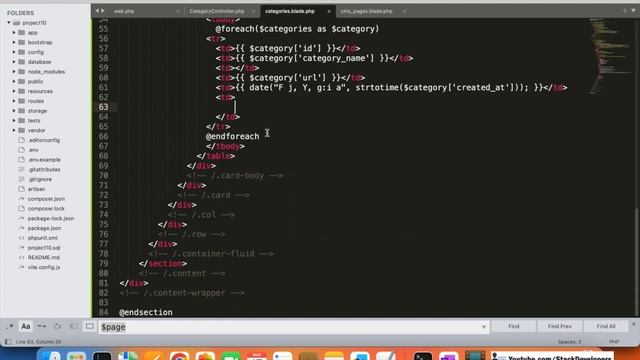Switch to categories.blade.php tab
640x360 pixels.
[x=290, y=11]
